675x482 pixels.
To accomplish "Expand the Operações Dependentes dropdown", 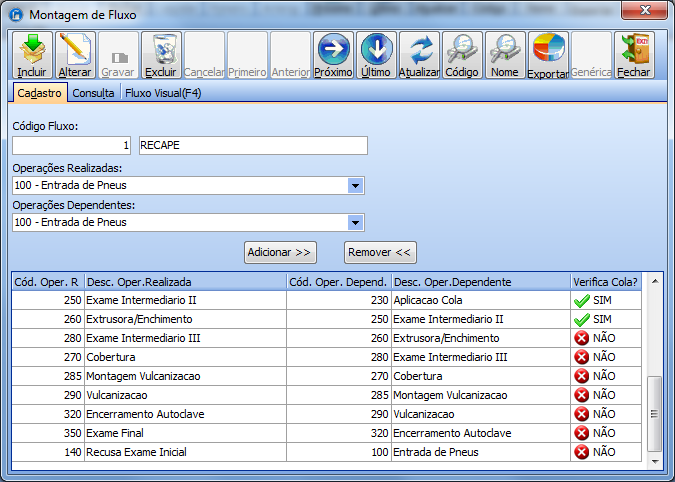I will (355, 222).
